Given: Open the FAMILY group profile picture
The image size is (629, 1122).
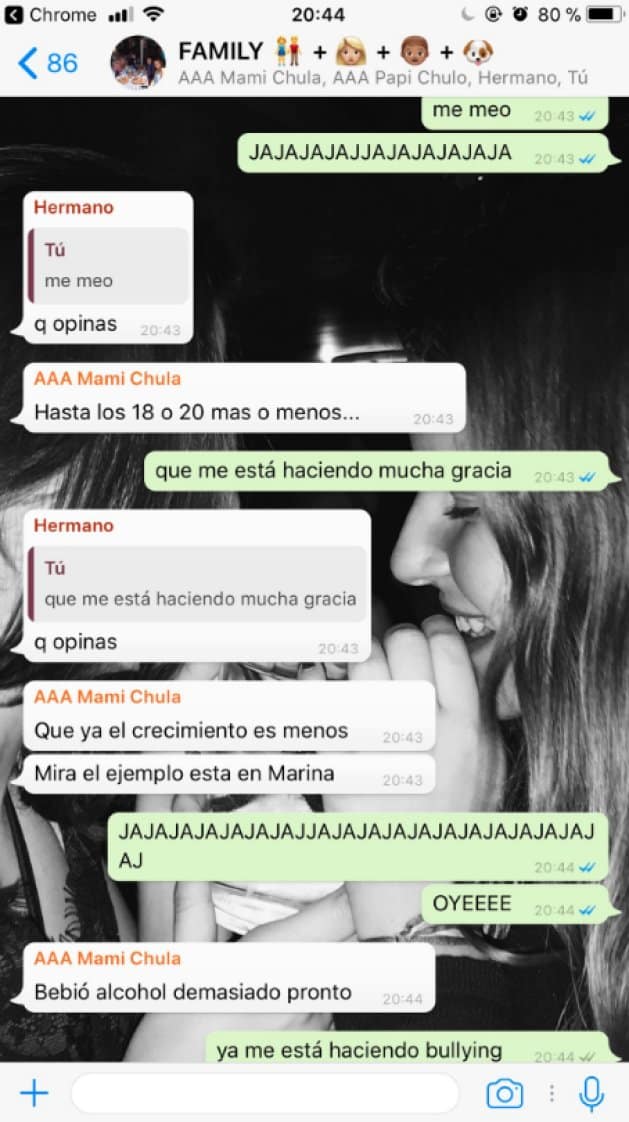Looking at the screenshot, I should tap(137, 62).
